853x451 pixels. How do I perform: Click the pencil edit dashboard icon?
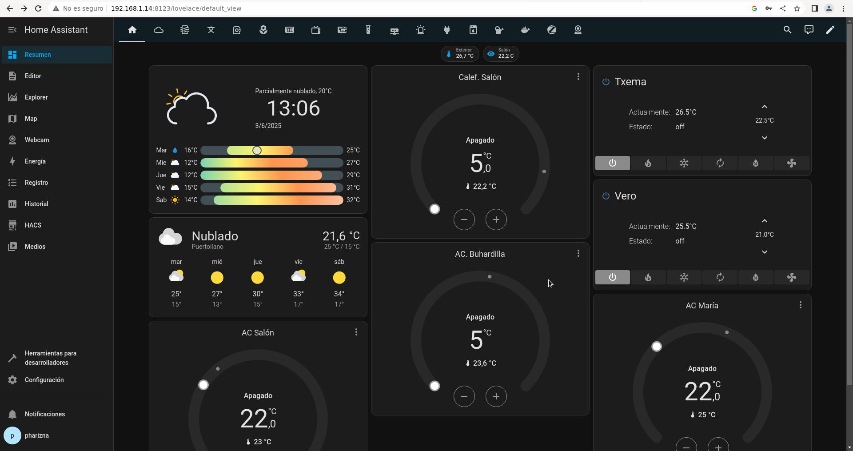pyautogui.click(x=830, y=30)
